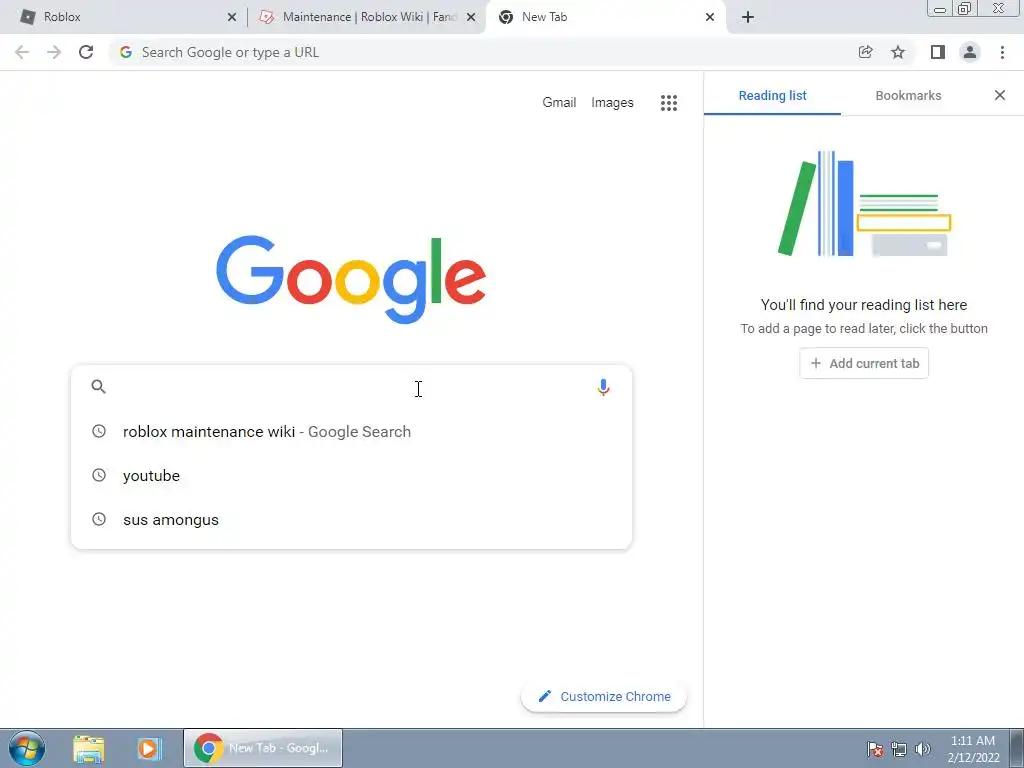This screenshot has height=768, width=1024.
Task: Click the browser forward arrow
Action: pos(54,52)
